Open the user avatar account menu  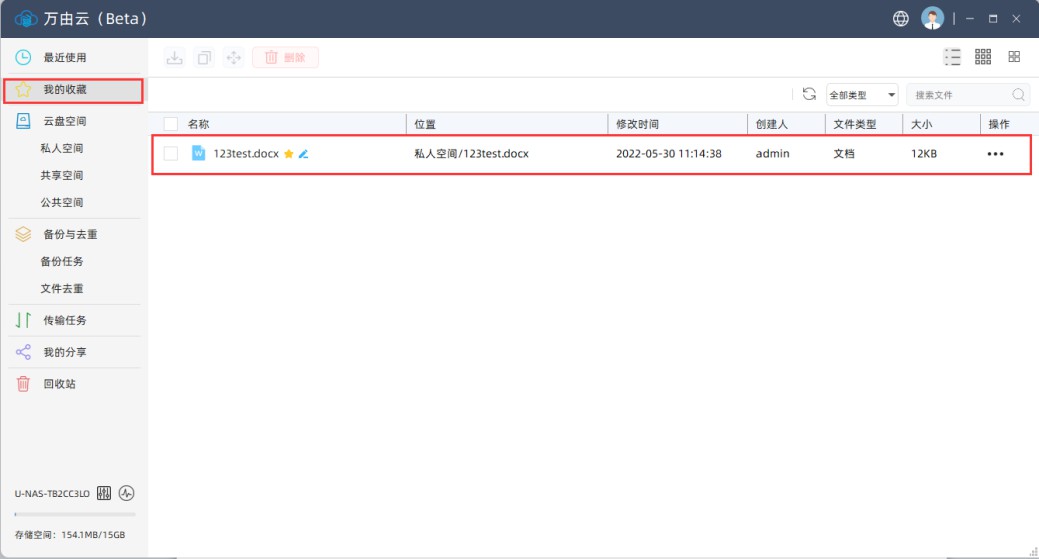[932, 18]
